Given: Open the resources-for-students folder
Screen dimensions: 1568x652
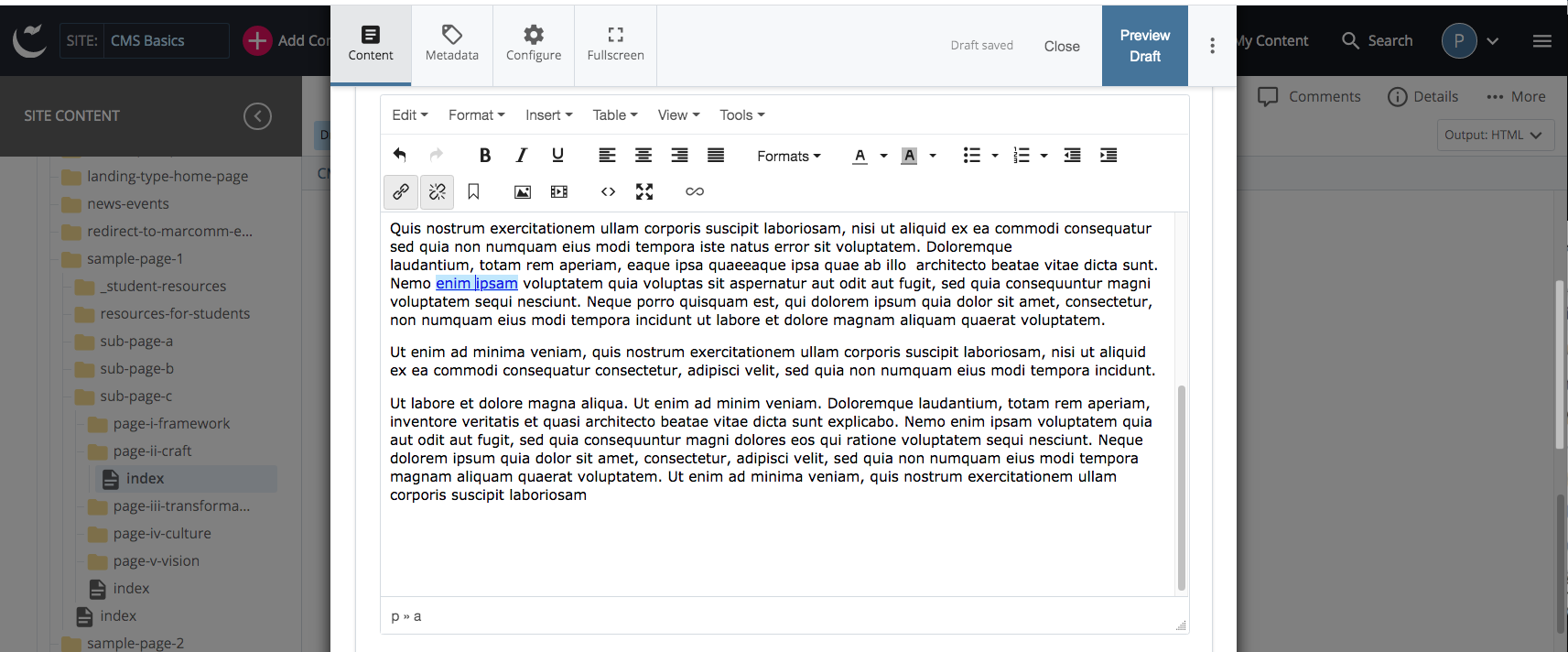Looking at the screenshot, I should (162, 313).
